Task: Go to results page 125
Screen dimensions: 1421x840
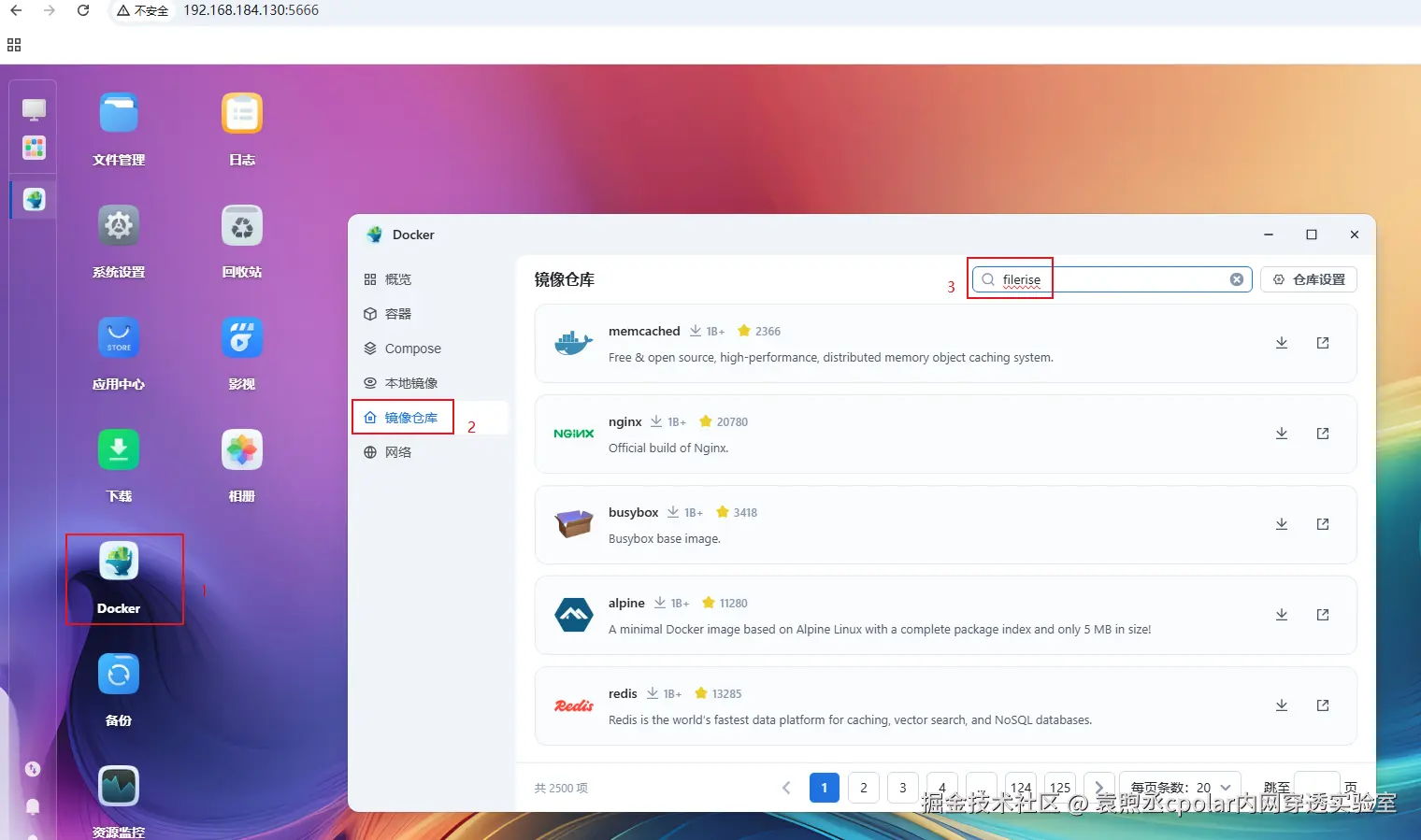Action: point(1060,788)
